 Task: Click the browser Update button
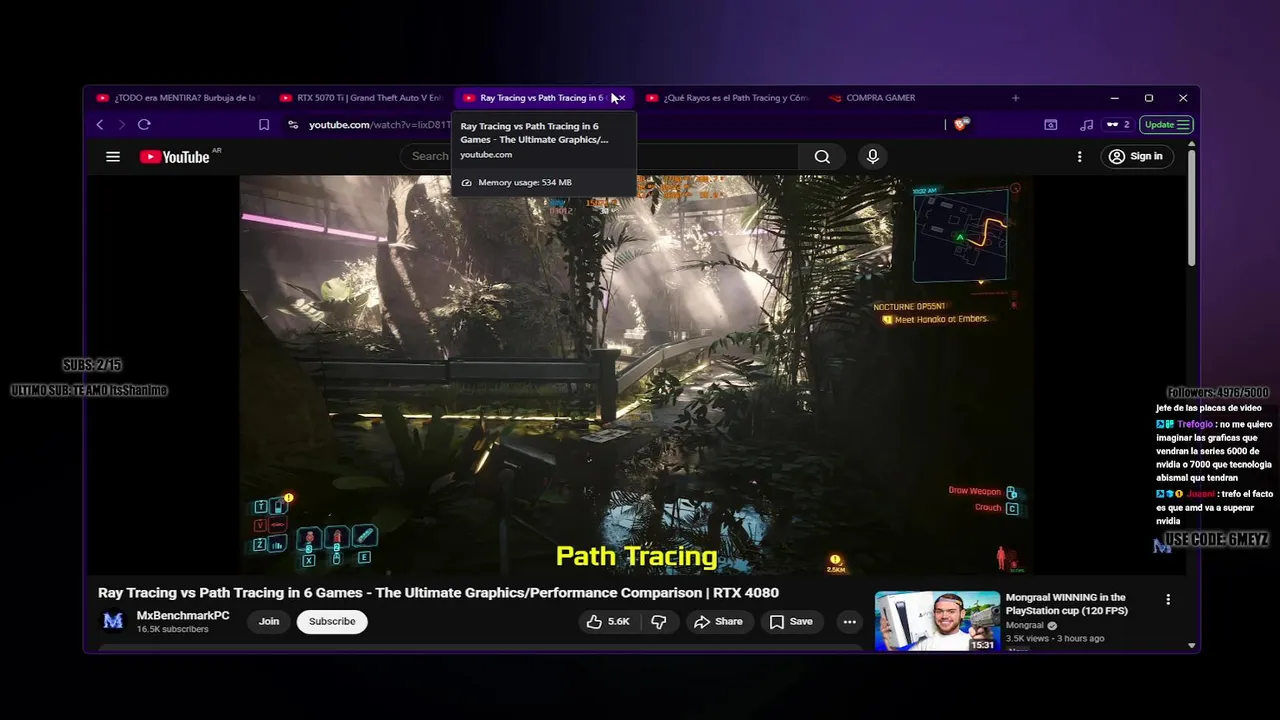click(1166, 125)
